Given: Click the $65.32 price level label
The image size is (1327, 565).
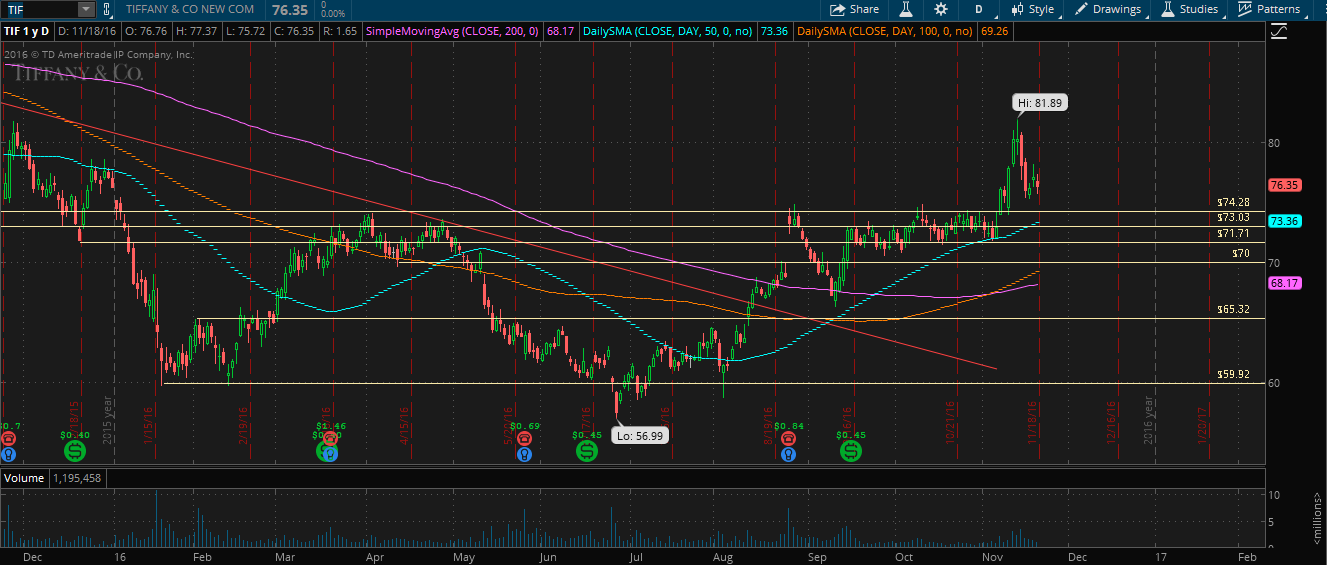Looking at the screenshot, I should click(1233, 310).
